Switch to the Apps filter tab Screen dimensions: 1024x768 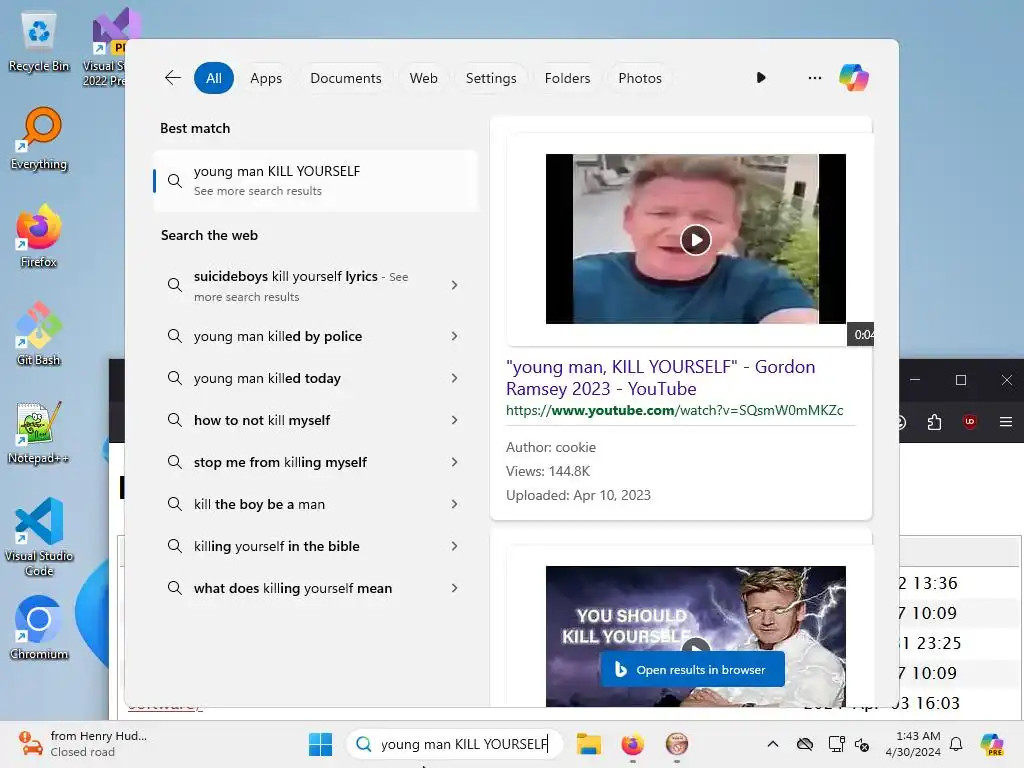point(266,78)
